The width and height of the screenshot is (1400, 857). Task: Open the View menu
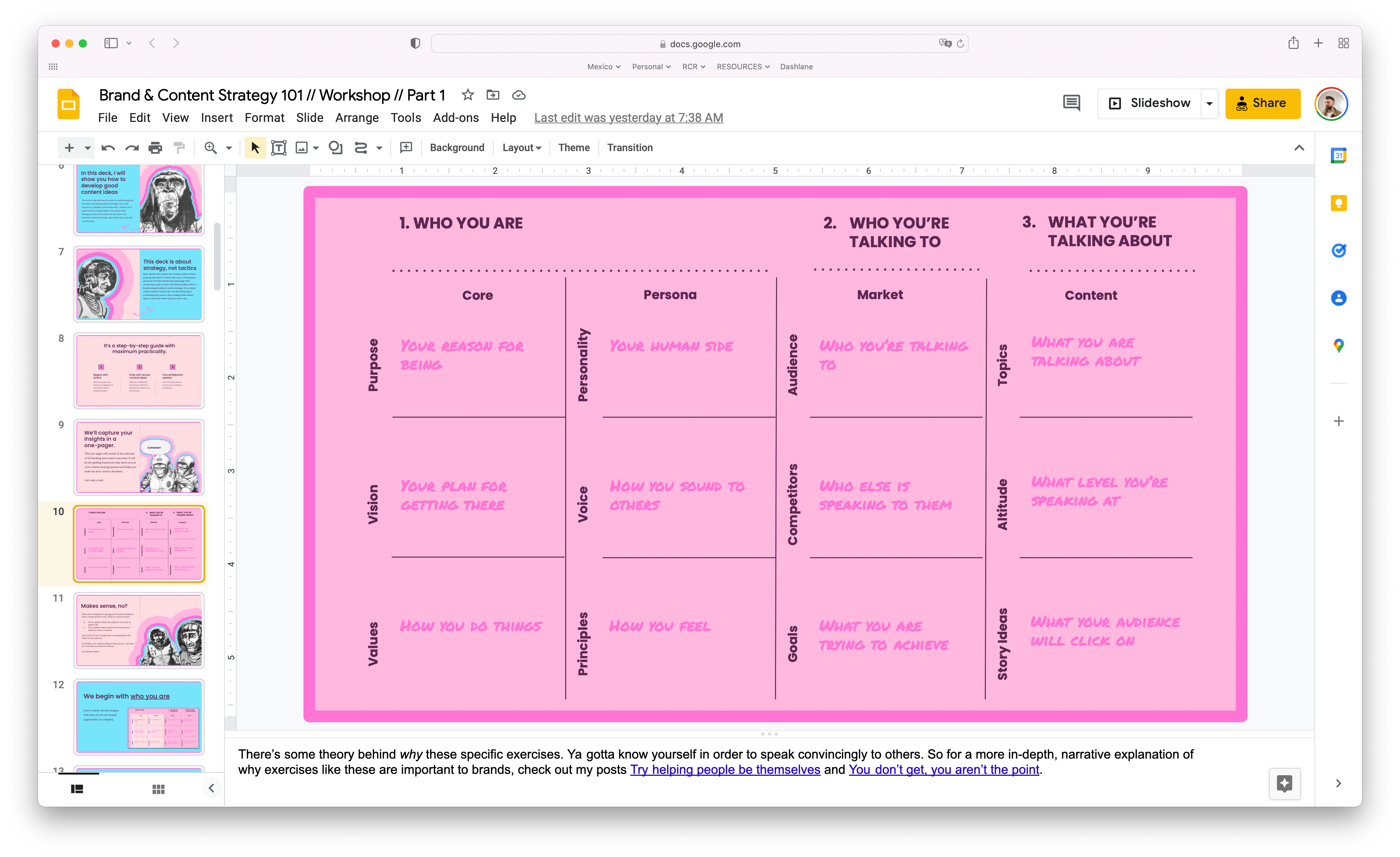(x=175, y=117)
